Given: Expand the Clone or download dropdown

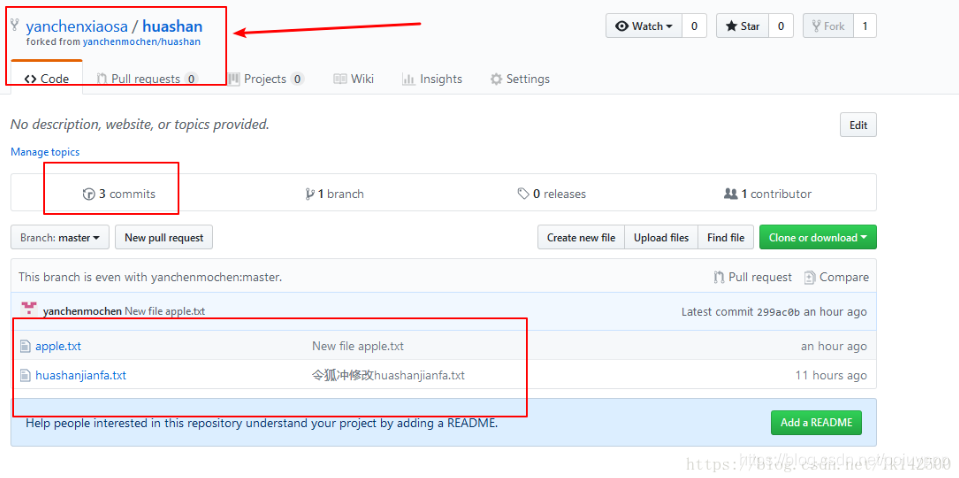Looking at the screenshot, I should 818,237.
